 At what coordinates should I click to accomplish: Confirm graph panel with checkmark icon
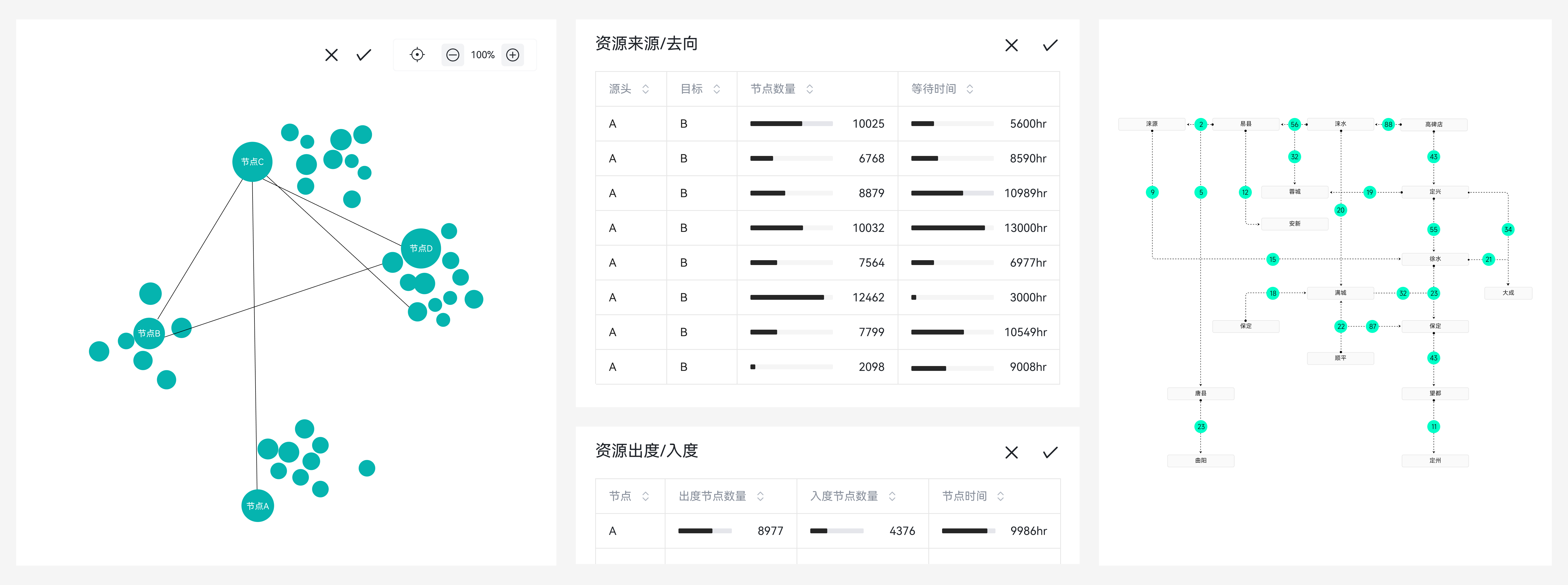363,55
